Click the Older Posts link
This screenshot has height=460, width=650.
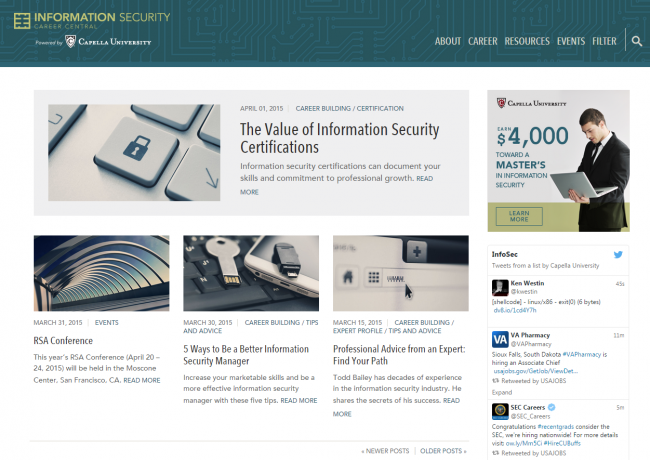[x=442, y=451]
